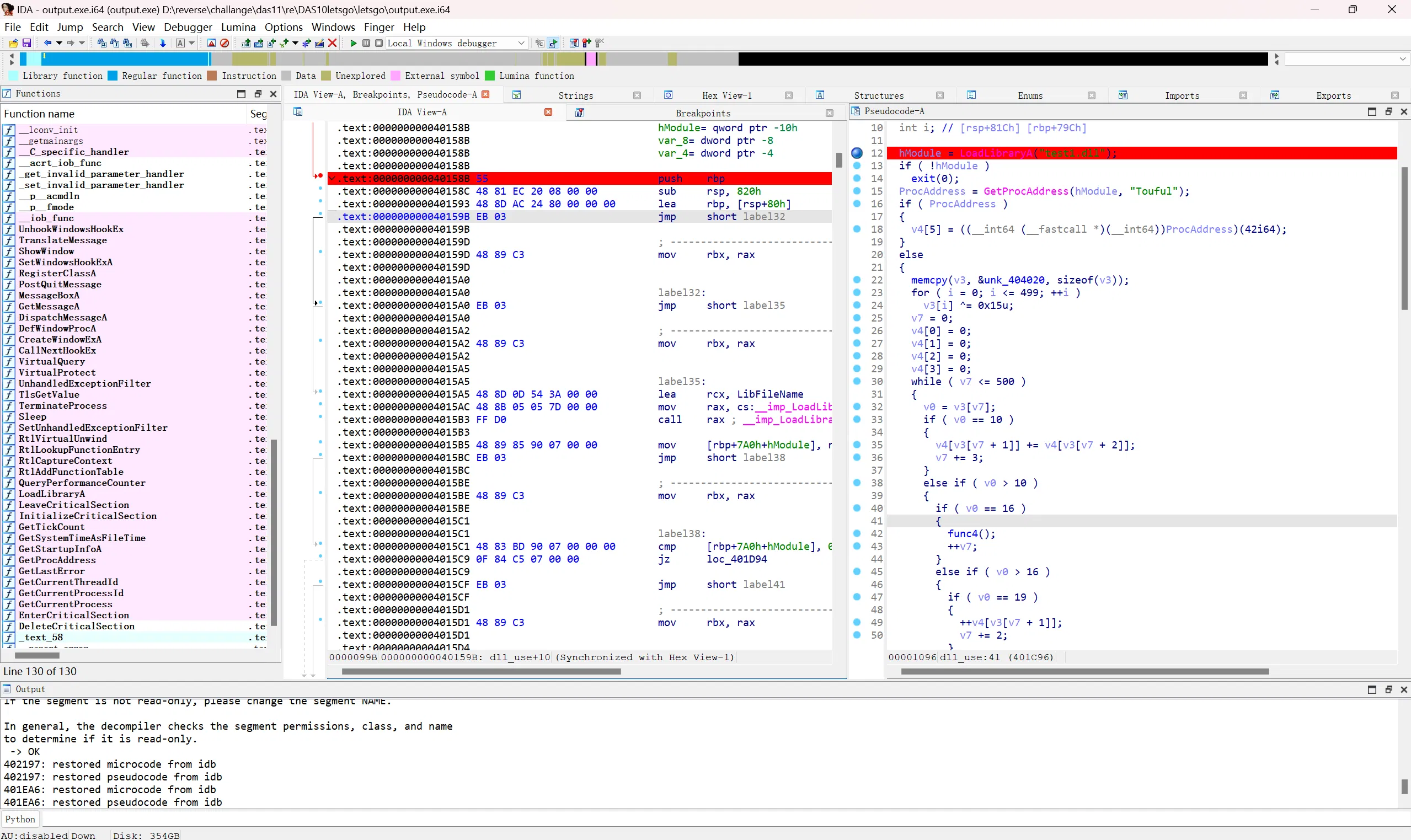
Task: Click the boxed letter A toolbar icon
Action: 180,43
